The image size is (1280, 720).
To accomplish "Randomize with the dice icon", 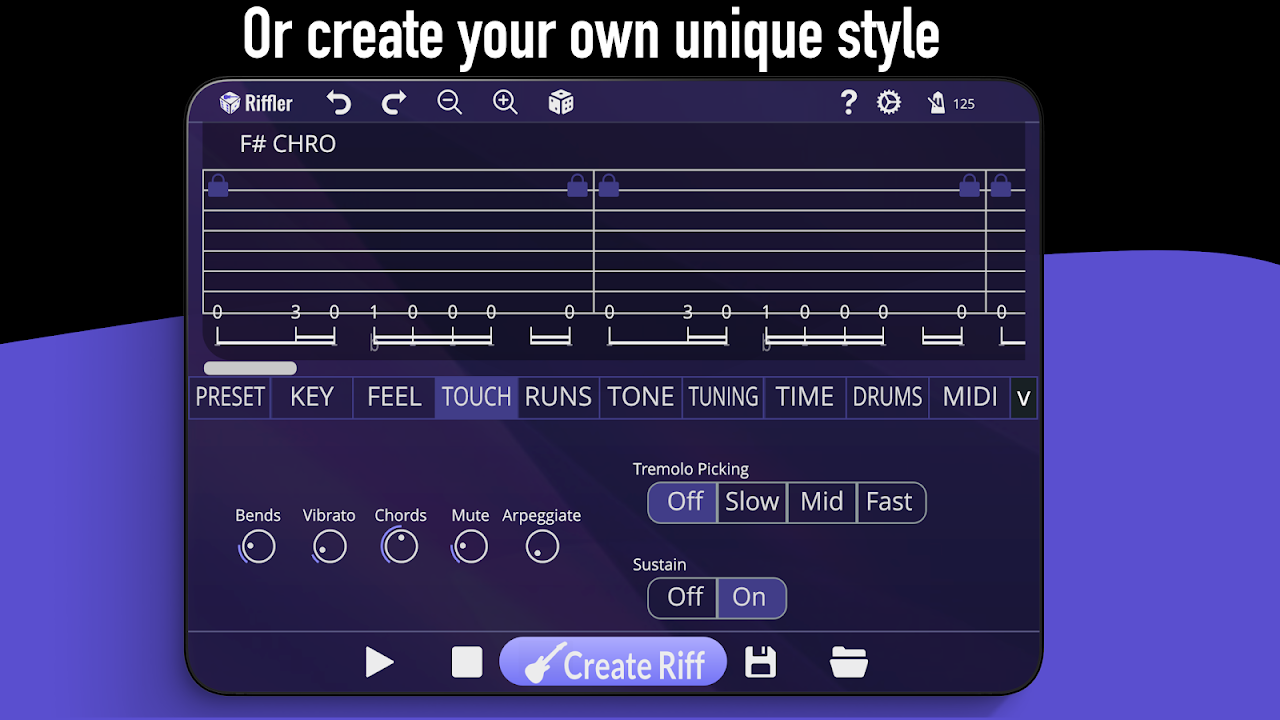I will coord(561,103).
